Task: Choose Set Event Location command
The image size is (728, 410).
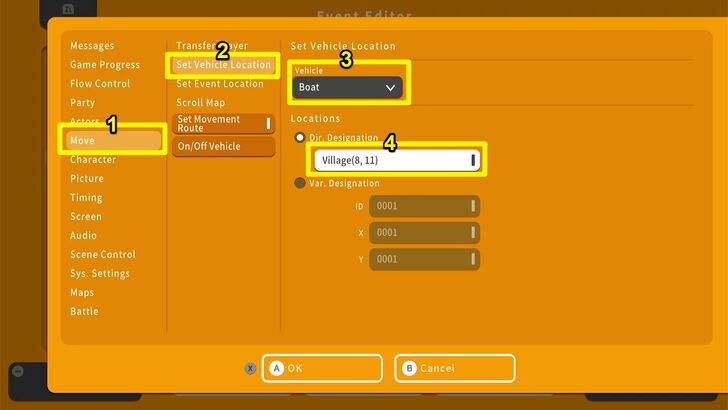Action: tap(220, 84)
